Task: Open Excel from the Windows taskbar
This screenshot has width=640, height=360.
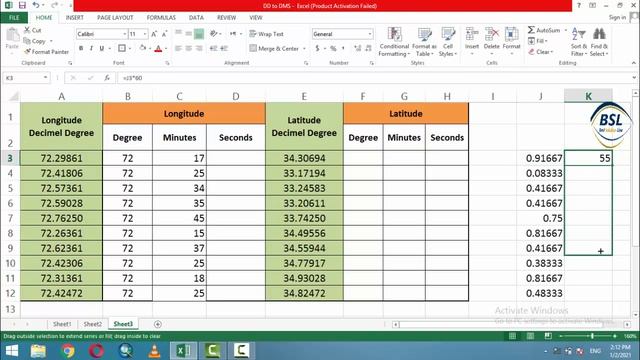Action: (183, 350)
